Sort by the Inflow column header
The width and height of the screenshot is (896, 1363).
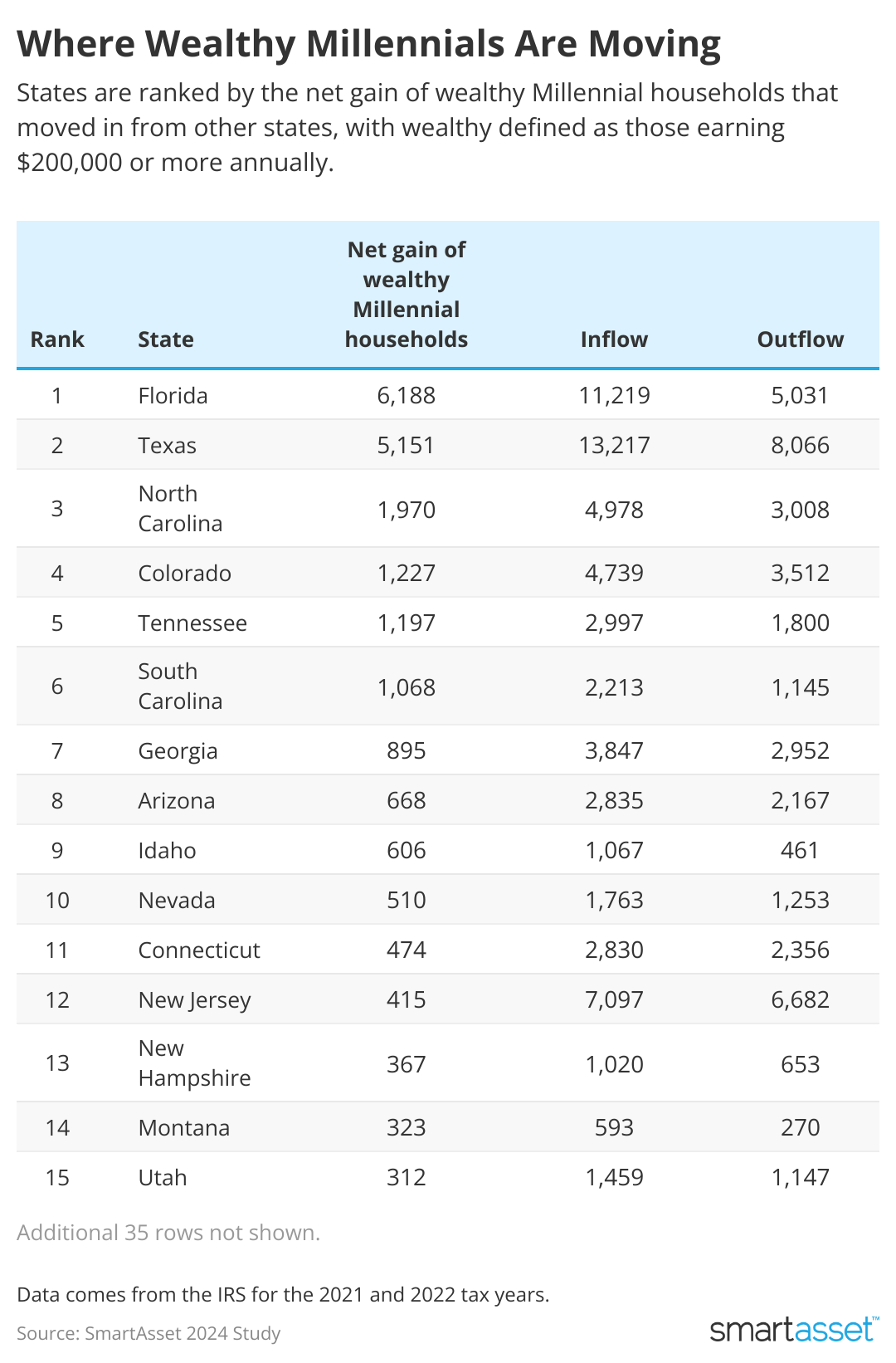[x=614, y=340]
